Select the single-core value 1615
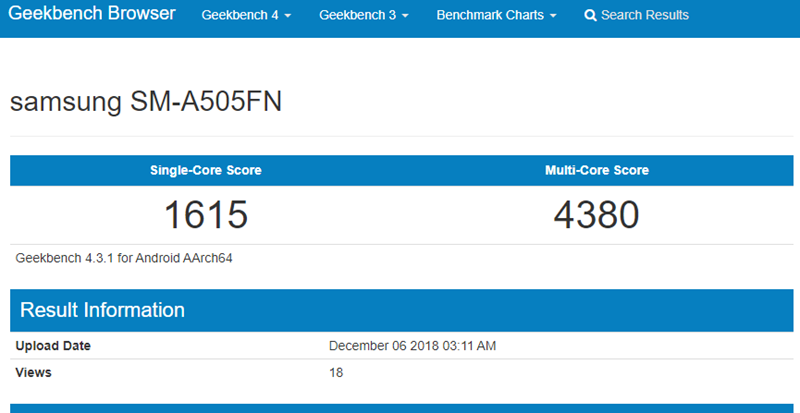This screenshot has height=413, width=800. (206, 215)
